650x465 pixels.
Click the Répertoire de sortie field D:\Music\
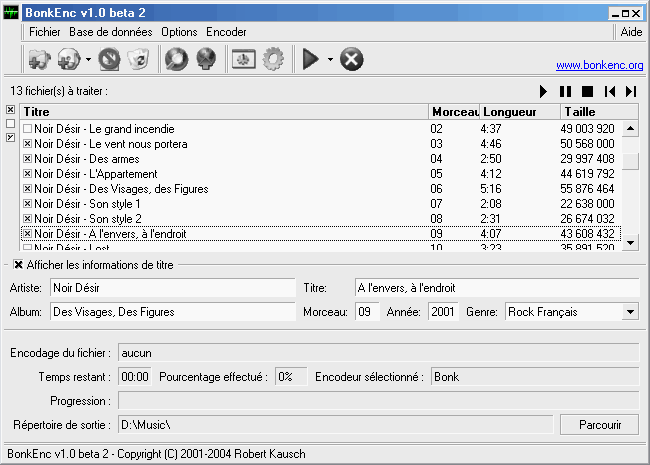click(x=335, y=425)
